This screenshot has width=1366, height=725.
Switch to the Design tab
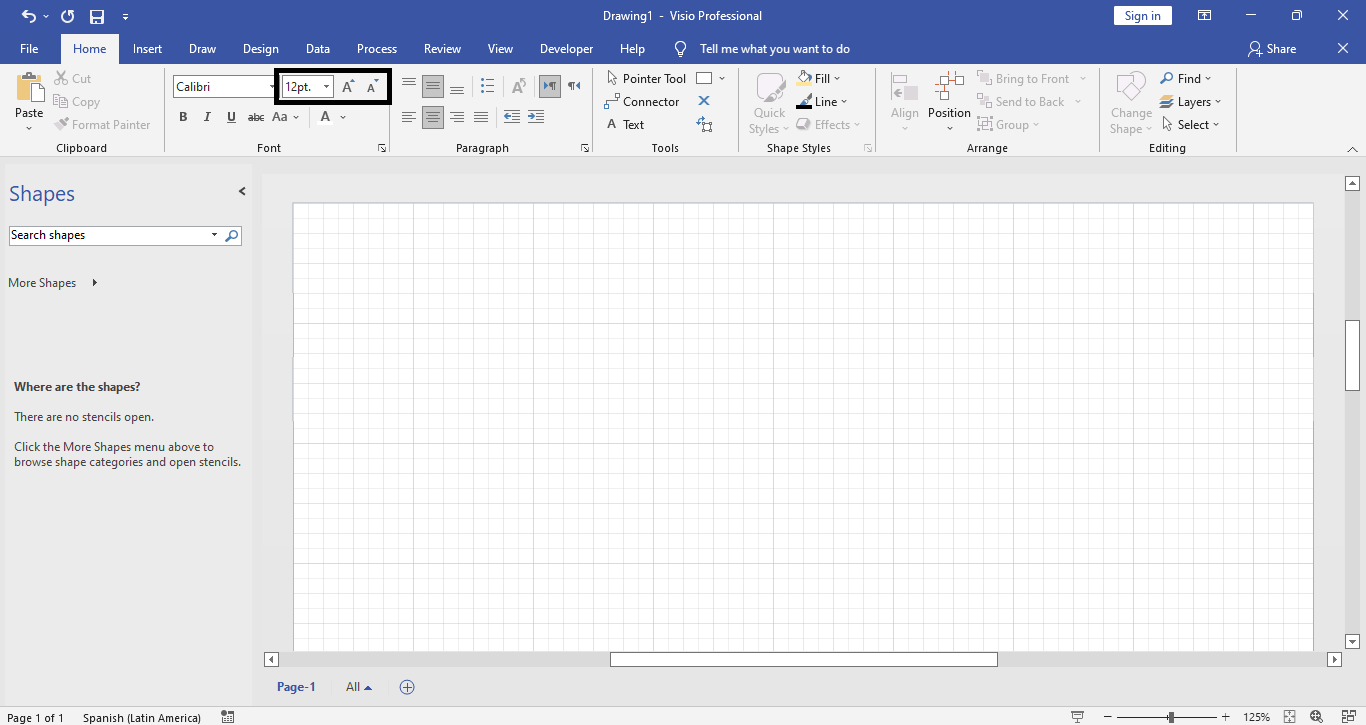tap(260, 48)
